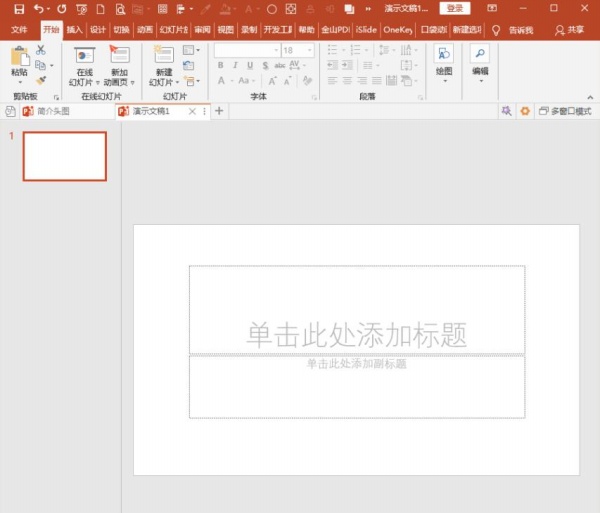600x513 pixels.
Task: Click the Cut scissors icon
Action: (x=41, y=49)
